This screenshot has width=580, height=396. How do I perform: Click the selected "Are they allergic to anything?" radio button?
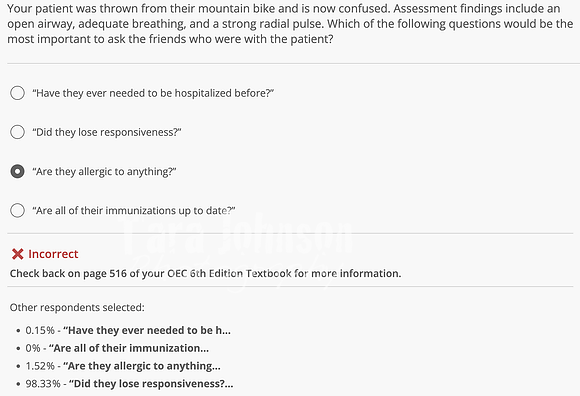(x=17, y=171)
